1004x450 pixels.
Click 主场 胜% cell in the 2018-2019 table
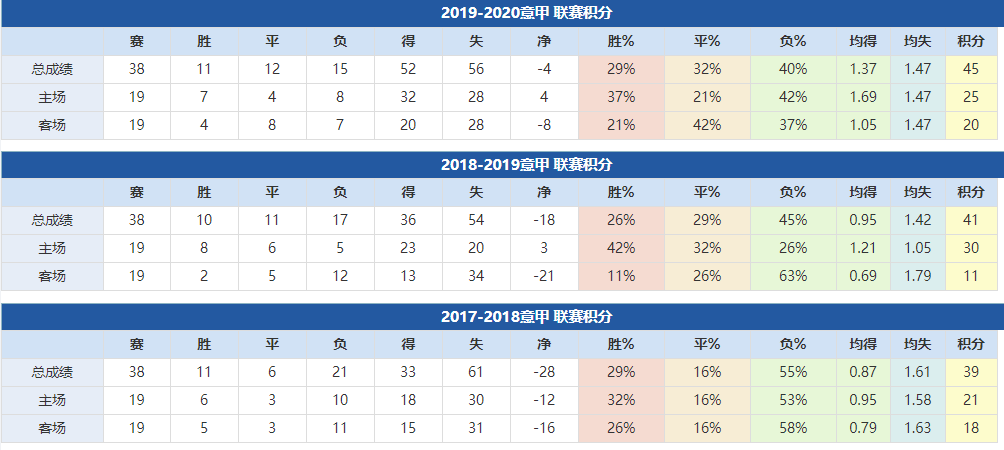(620, 248)
